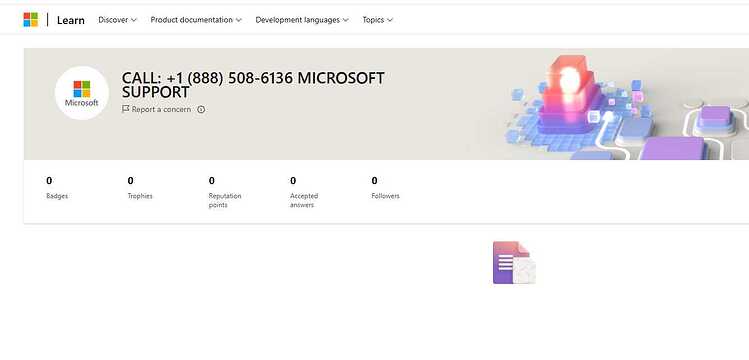Click the Reputation points stat
The image size is (749, 360).
[225, 192]
